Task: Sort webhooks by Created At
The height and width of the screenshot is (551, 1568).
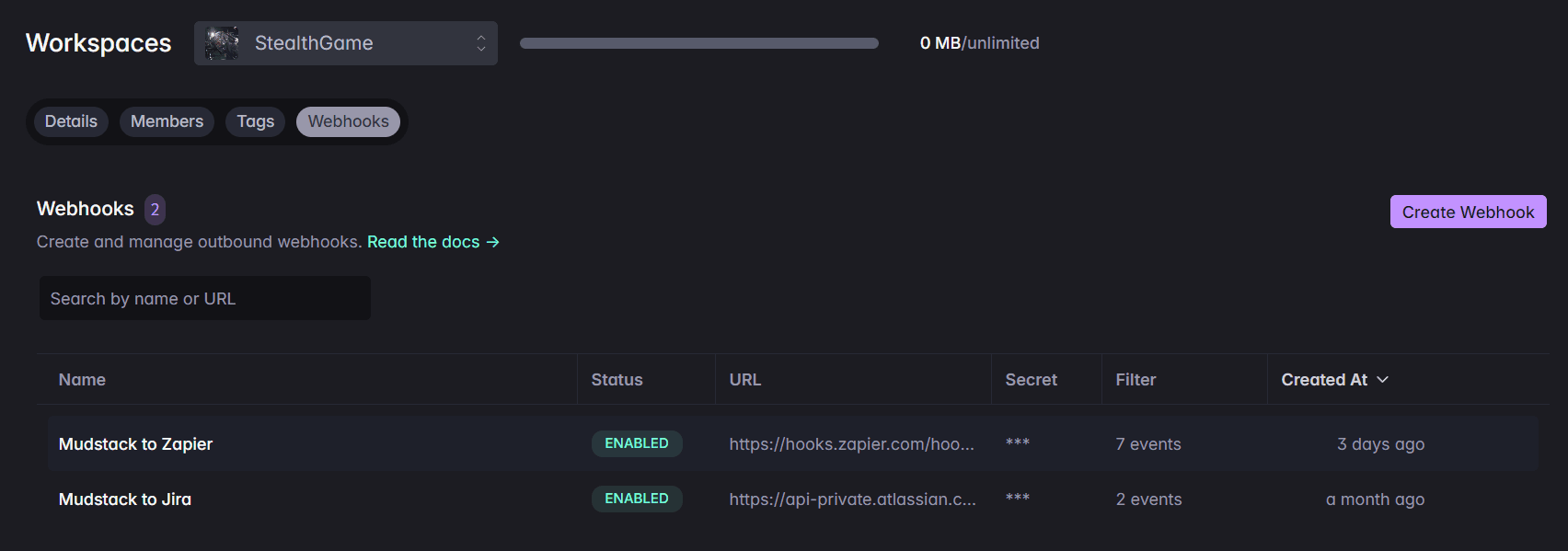Action: coord(1334,379)
